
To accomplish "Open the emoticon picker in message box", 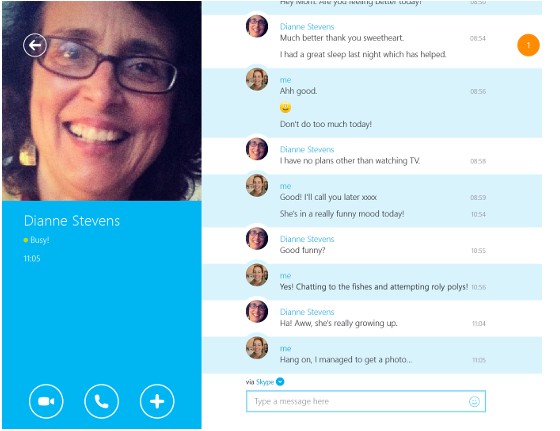I will click(474, 402).
